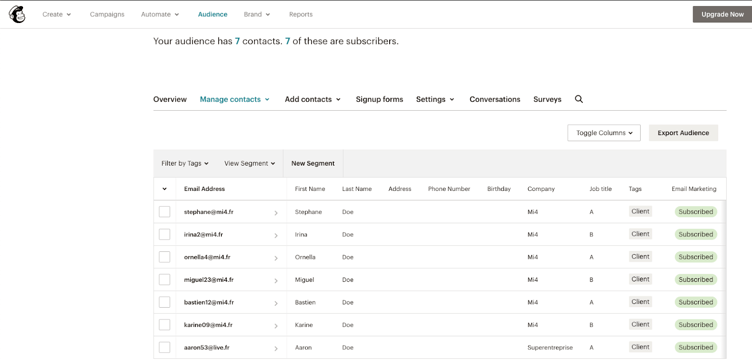
Task: Expand the Brand dropdown
Action: click(x=257, y=14)
